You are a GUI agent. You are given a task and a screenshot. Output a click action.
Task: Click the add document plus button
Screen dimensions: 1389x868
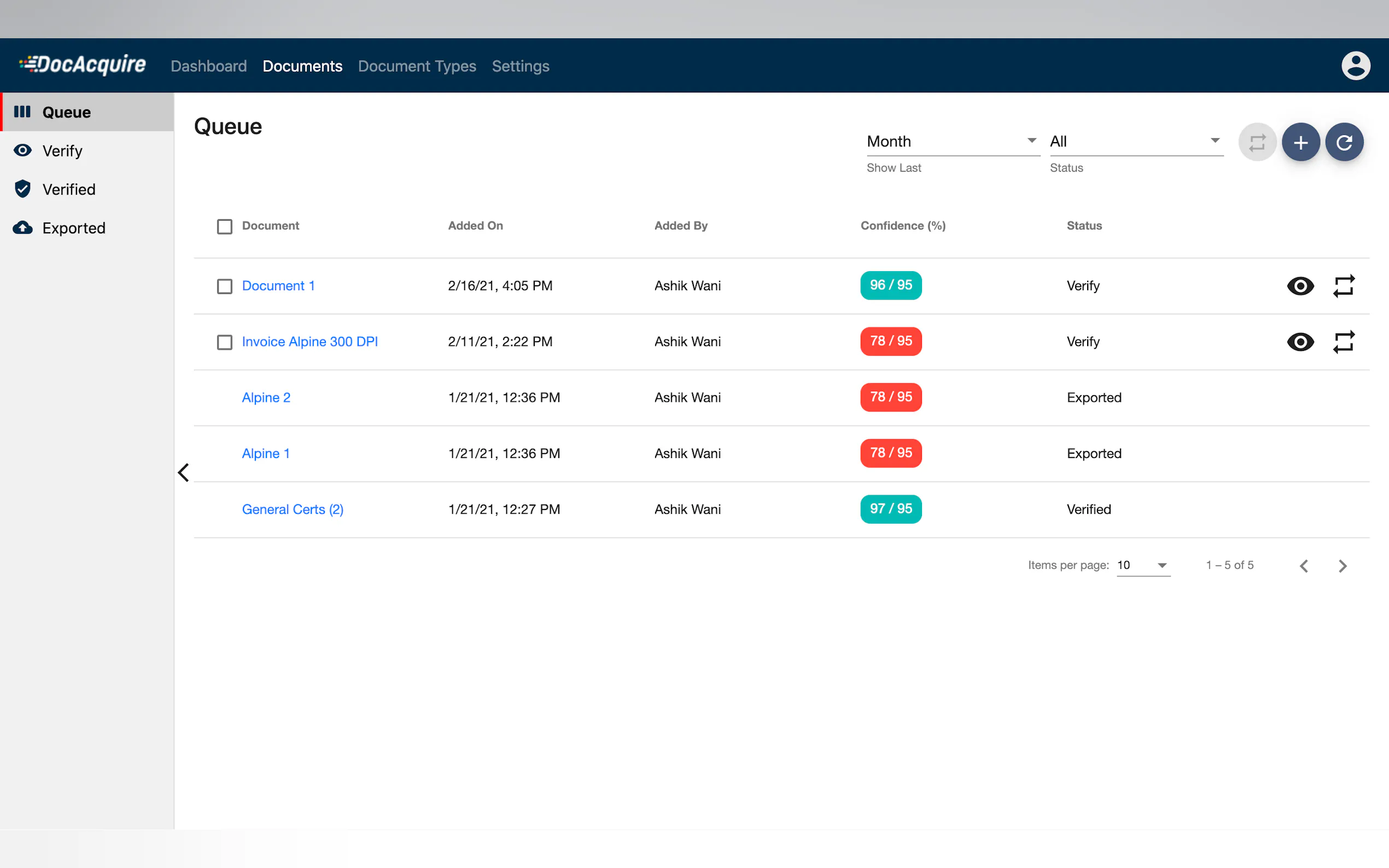tap(1300, 142)
